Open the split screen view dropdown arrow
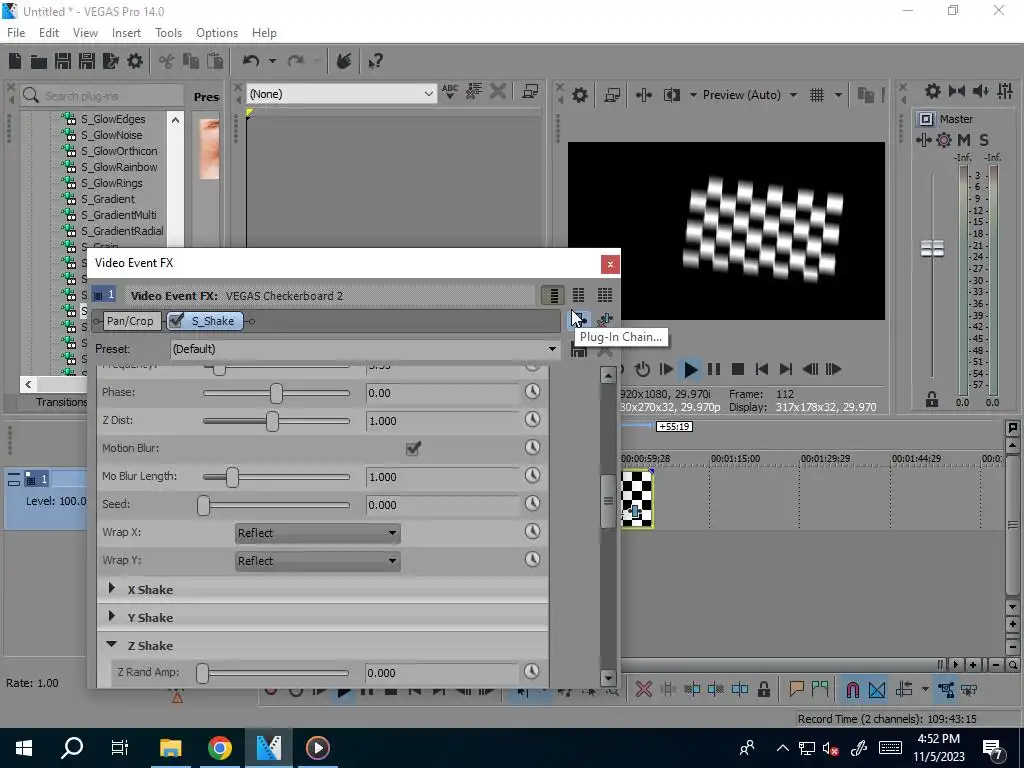The image size is (1024, 768). [x=693, y=95]
